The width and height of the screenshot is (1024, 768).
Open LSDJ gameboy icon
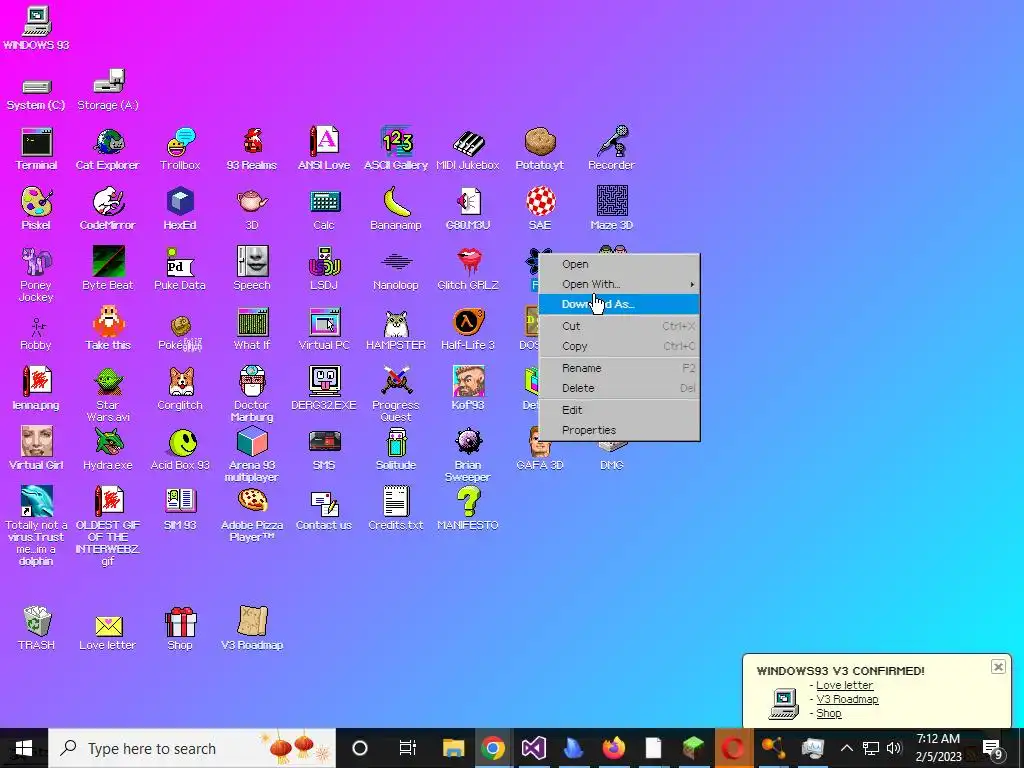(x=324, y=269)
